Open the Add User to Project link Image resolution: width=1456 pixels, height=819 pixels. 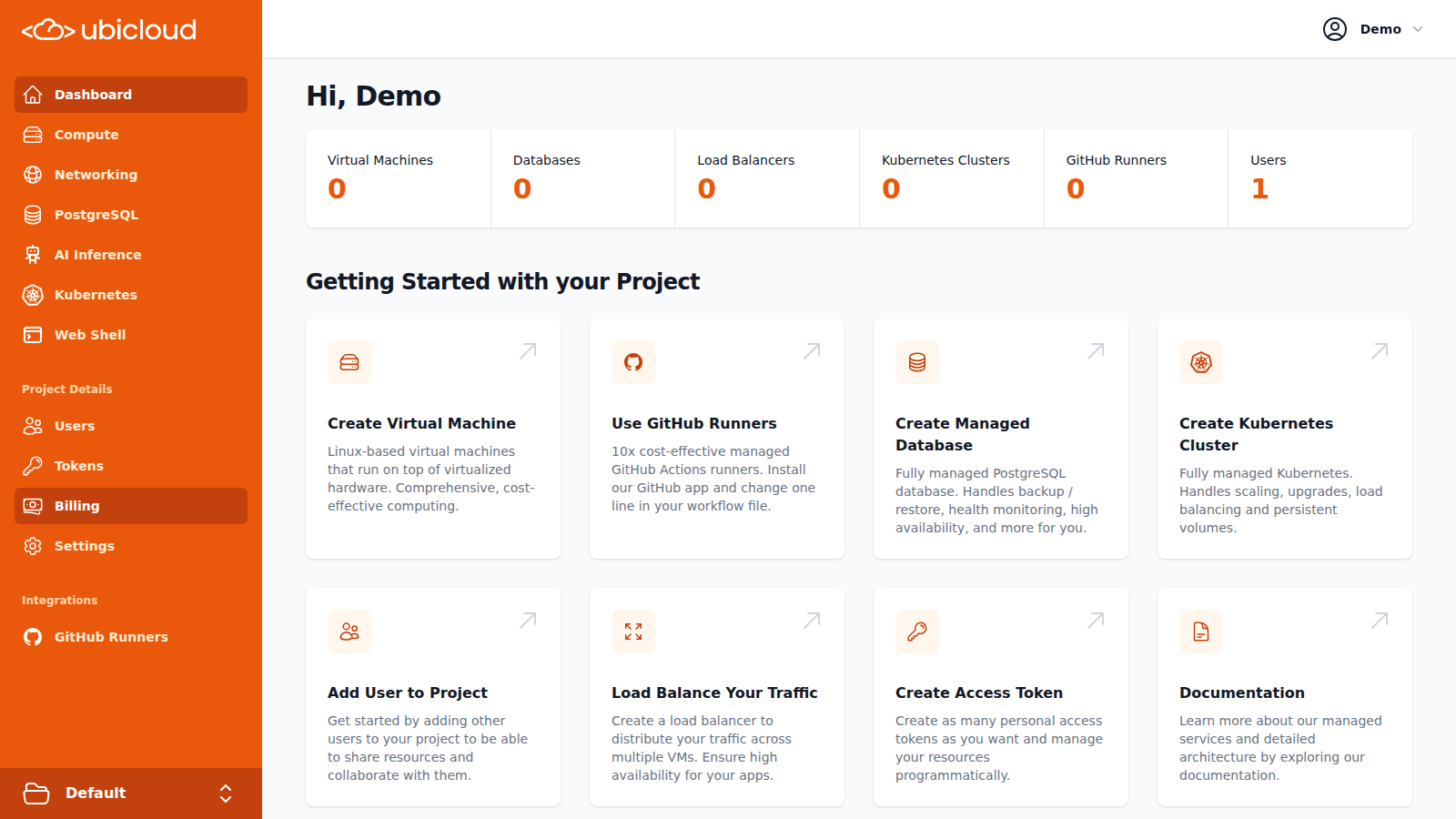[407, 693]
